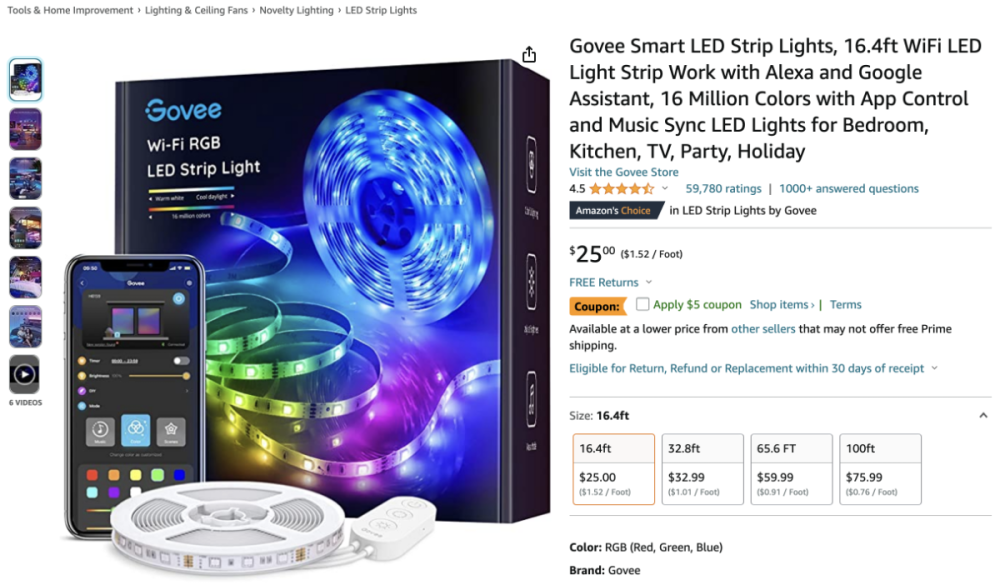Click the five-star rating stars
1000x585 pixels.
[x=621, y=189]
